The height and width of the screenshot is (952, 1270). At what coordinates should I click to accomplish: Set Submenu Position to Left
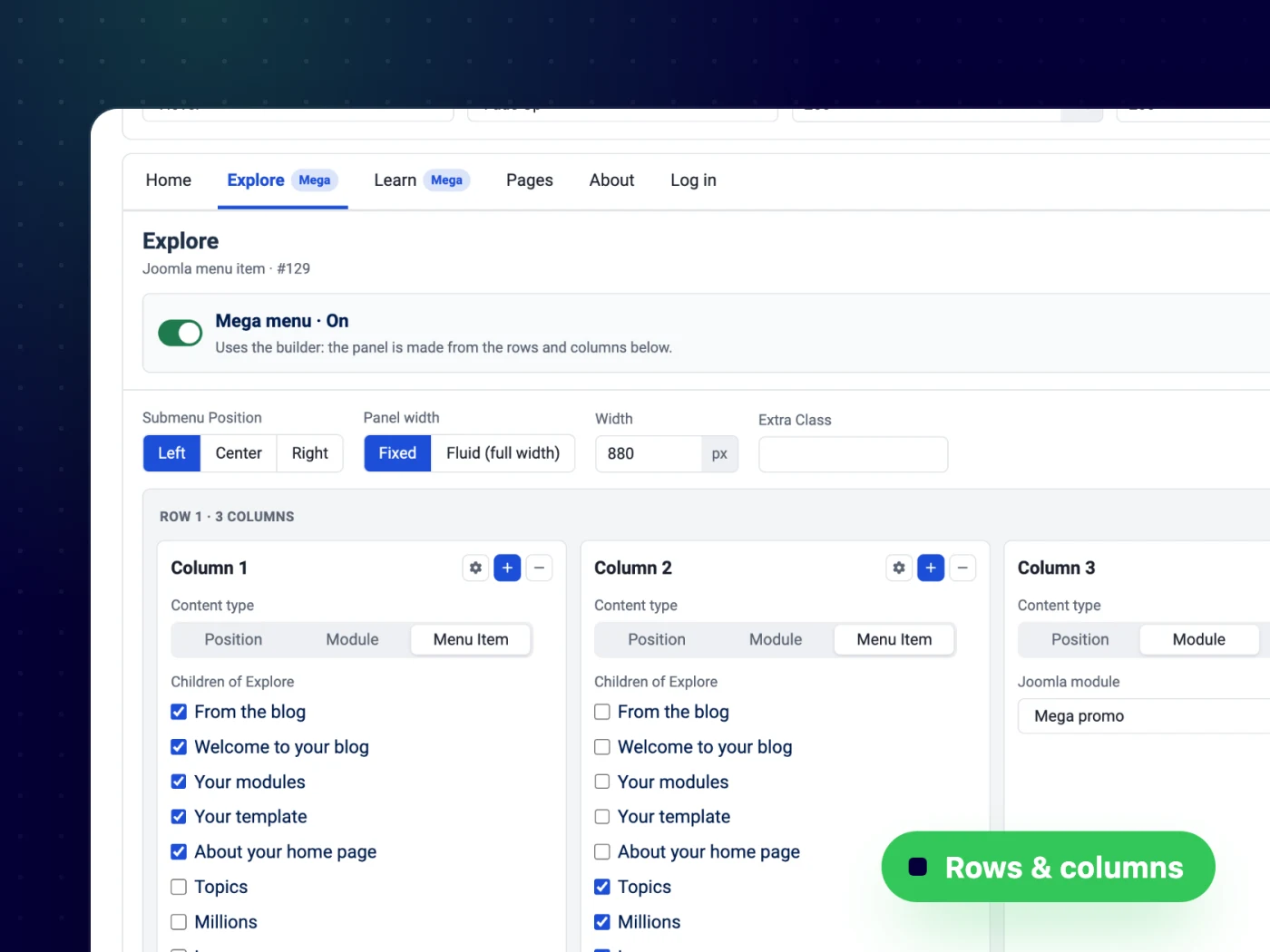point(171,453)
